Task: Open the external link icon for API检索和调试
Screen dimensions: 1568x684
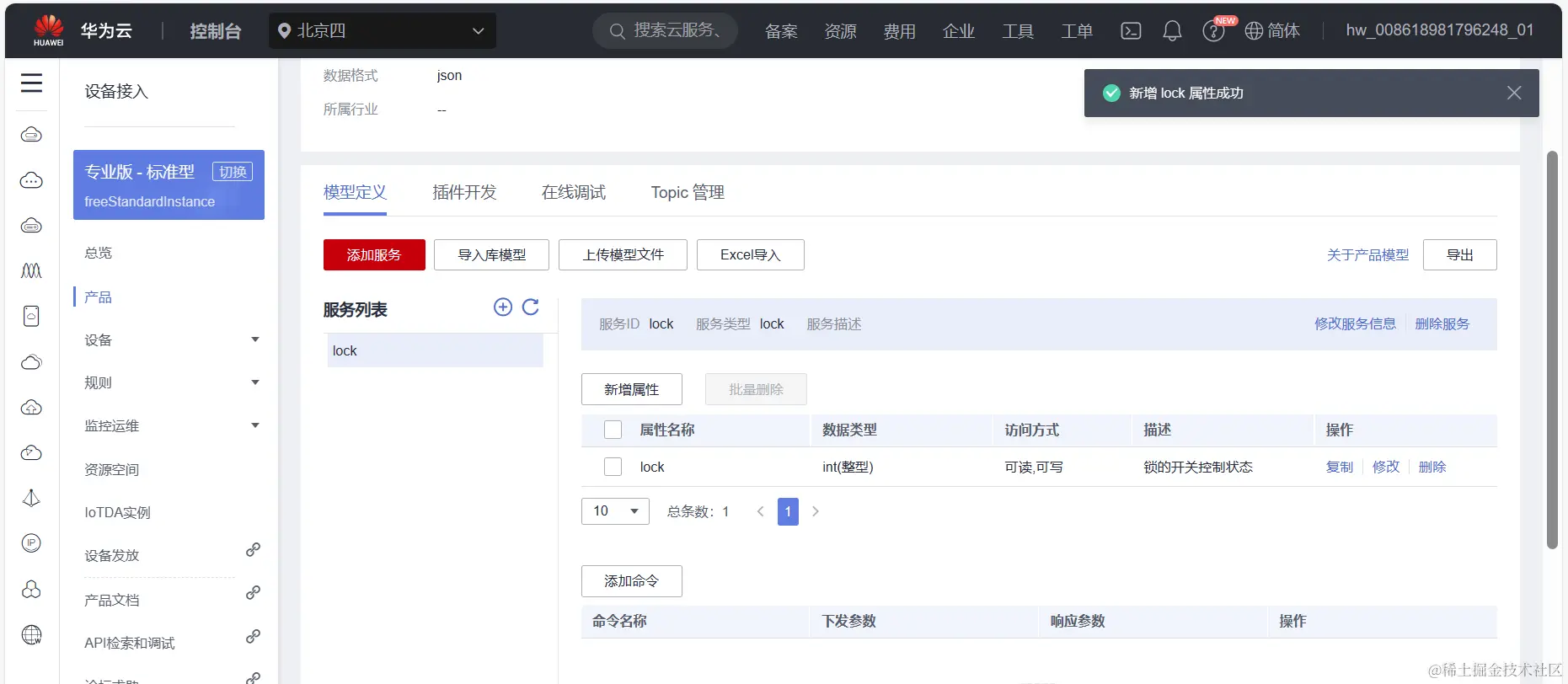Action: 253,636
